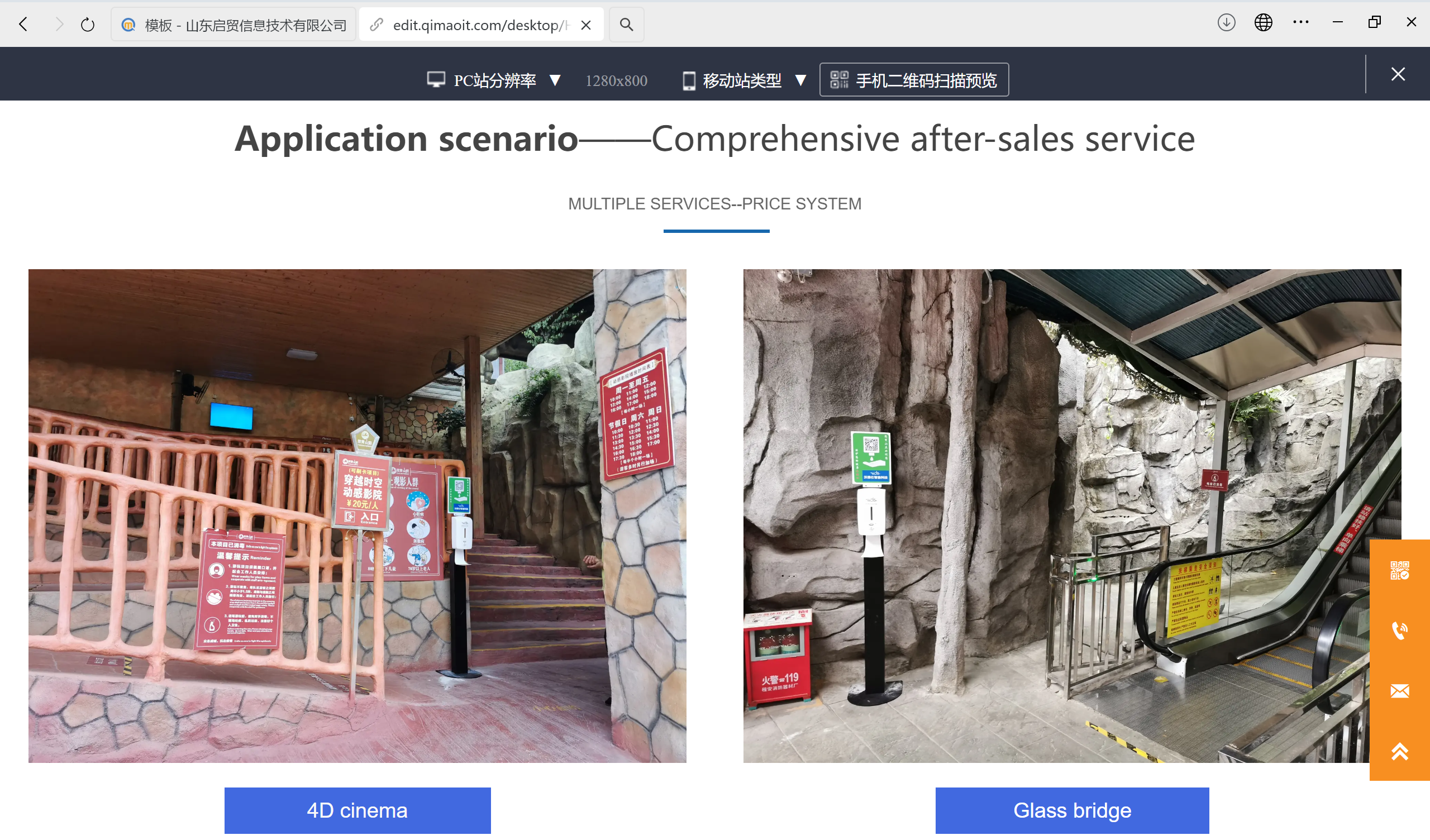Expand the 移动站类型 dropdown
Image resolution: width=1430 pixels, height=840 pixels.
(x=800, y=80)
